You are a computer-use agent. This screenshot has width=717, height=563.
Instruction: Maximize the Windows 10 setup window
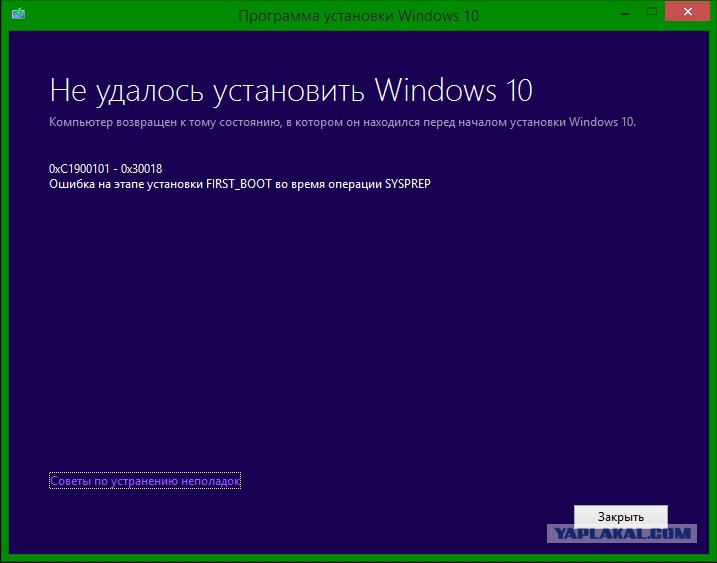pos(652,12)
